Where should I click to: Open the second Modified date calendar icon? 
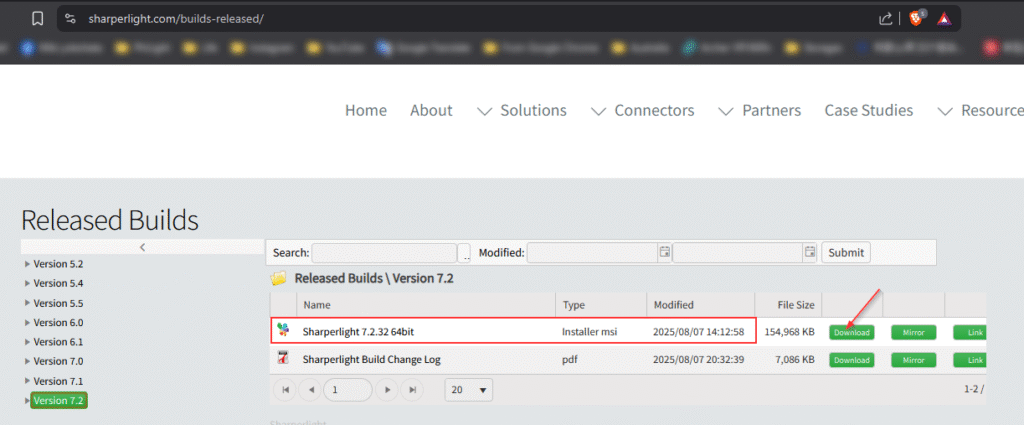810,252
